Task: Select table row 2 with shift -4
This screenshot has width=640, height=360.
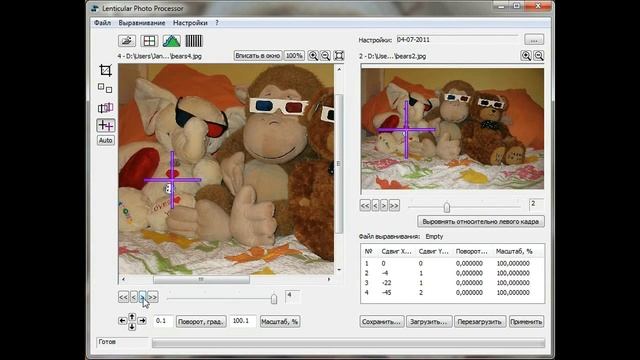Action: pyautogui.click(x=452, y=273)
